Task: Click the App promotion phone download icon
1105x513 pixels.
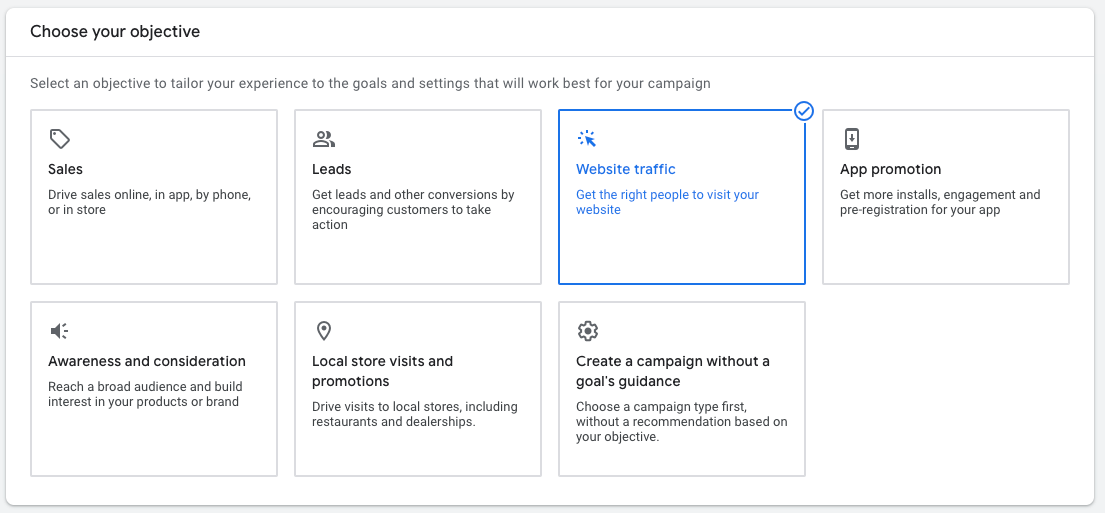Action: (x=851, y=139)
